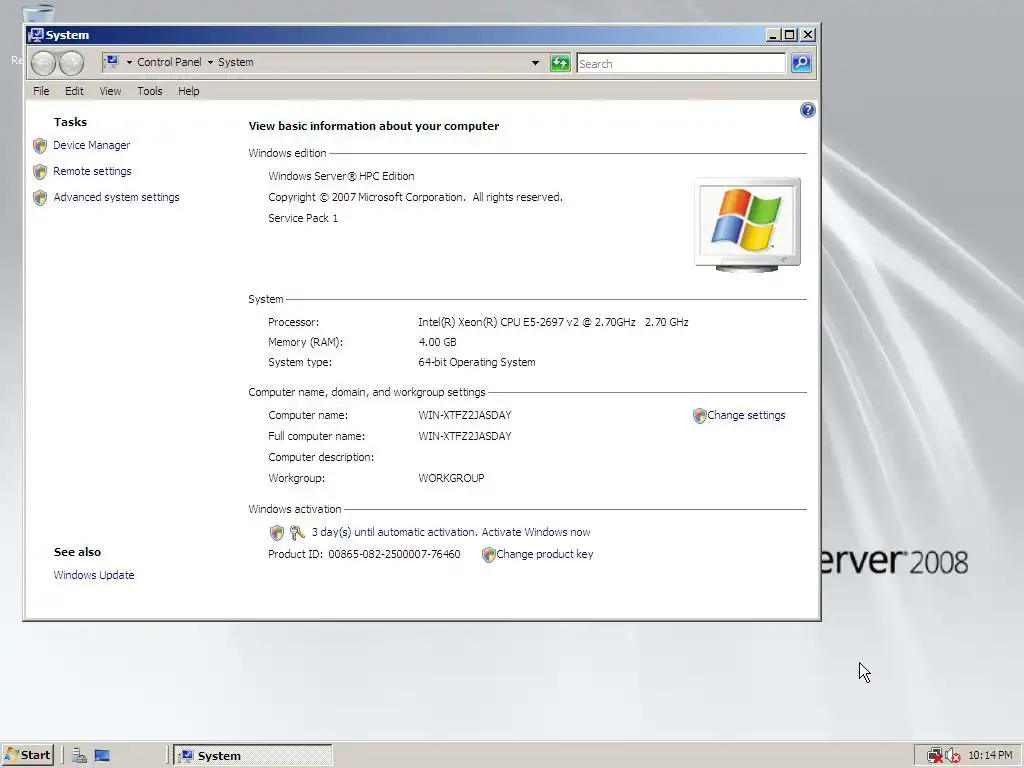Viewport: 1024px width, 768px height.
Task: Open the Edit menu
Action: coord(74,91)
